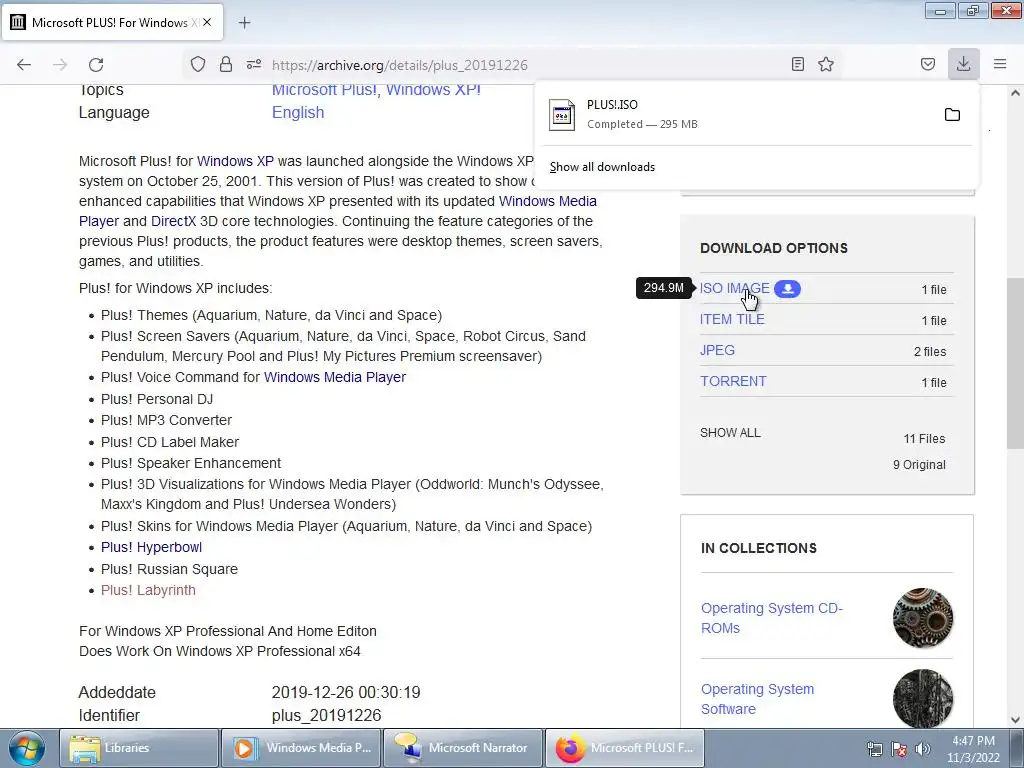This screenshot has height=768, width=1024.
Task: Open Operating System Software collection
Action: [757, 699]
